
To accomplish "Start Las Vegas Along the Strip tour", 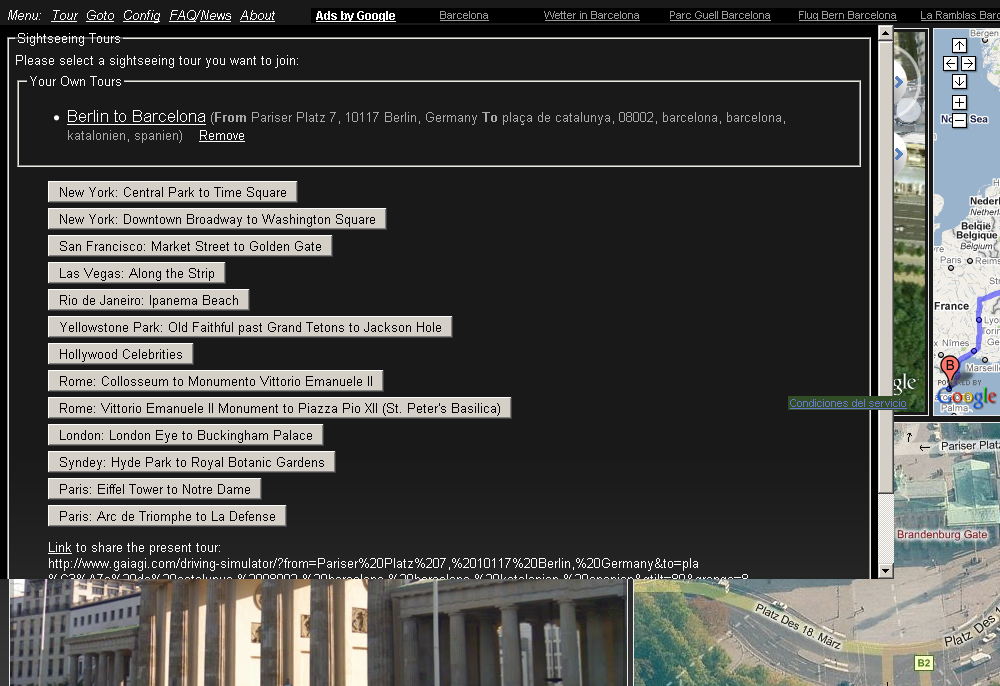I will [136, 274].
